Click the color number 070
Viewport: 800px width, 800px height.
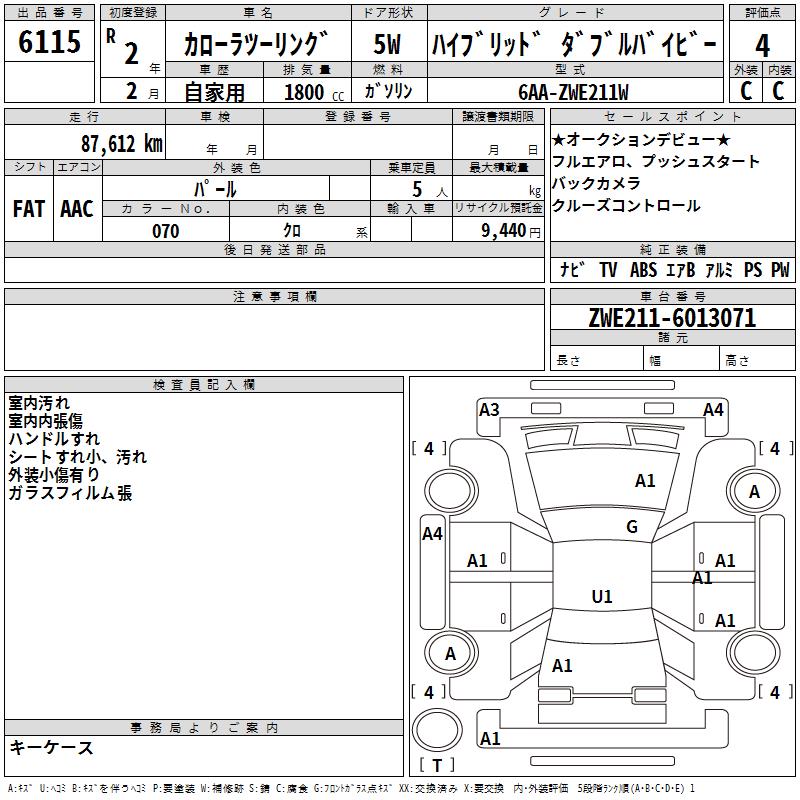(x=165, y=231)
